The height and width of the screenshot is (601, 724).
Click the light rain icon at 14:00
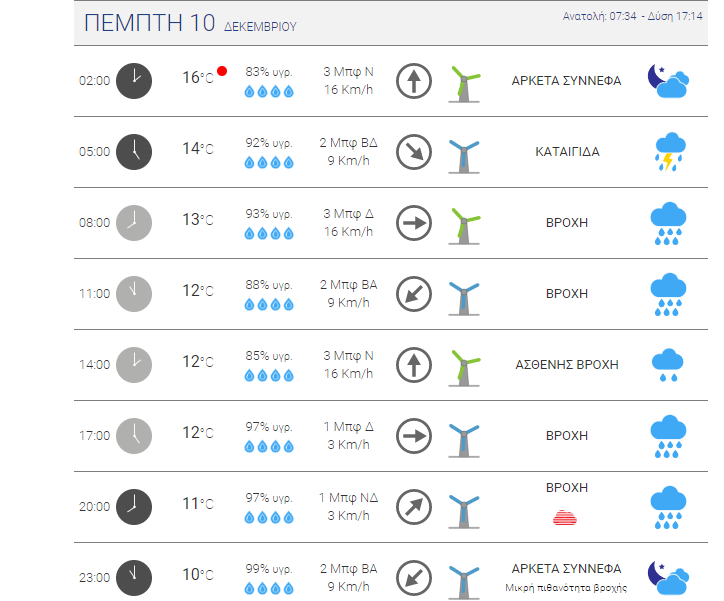(x=668, y=365)
